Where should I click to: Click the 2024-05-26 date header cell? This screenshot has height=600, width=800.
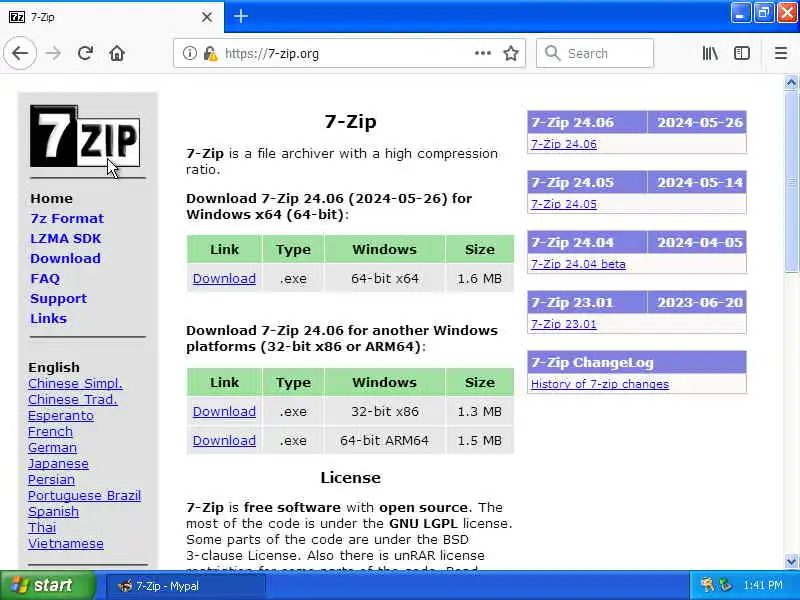[697, 122]
